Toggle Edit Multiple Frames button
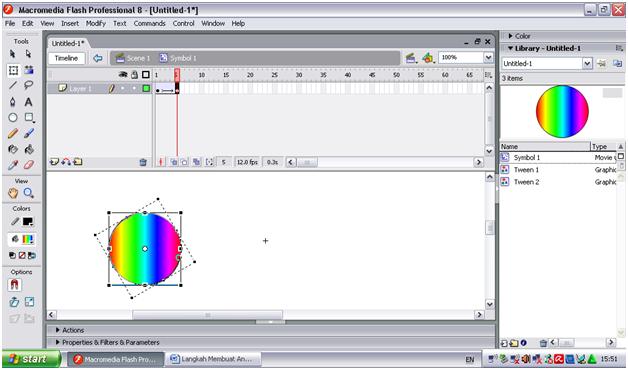Screen dimensions: 628x370 pos(196,162)
